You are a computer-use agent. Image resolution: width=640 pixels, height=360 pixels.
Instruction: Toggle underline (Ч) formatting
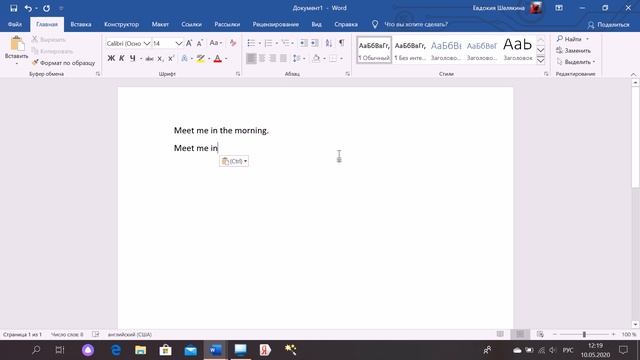[132, 58]
